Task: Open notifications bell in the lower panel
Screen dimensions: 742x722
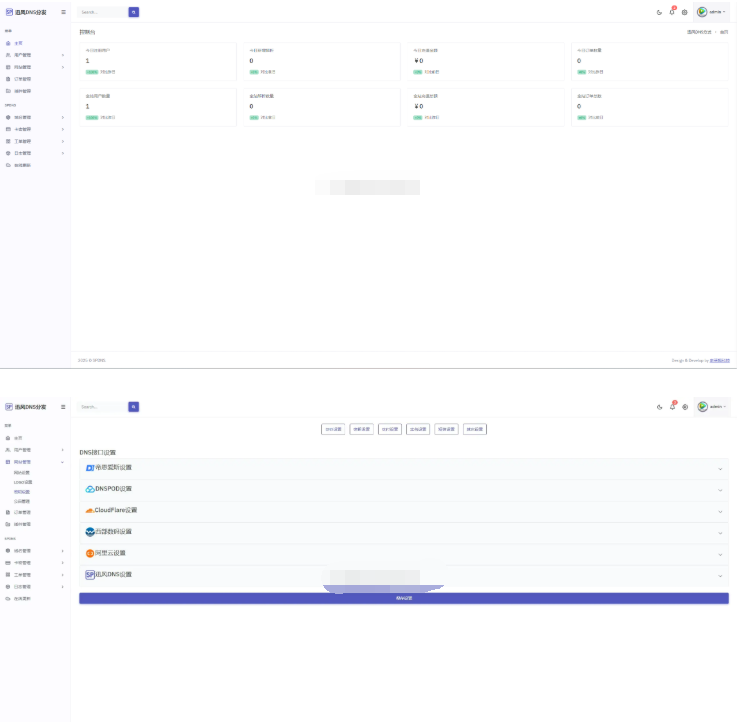Action: (x=672, y=407)
